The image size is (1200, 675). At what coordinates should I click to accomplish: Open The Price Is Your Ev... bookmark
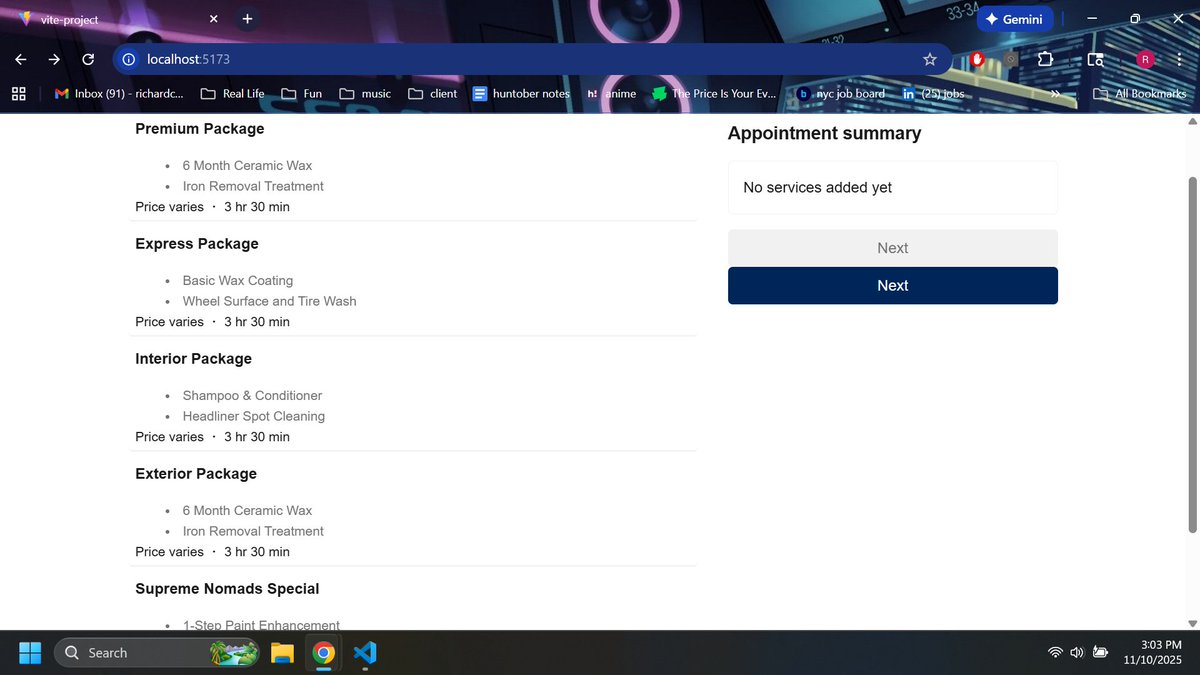[x=714, y=93]
